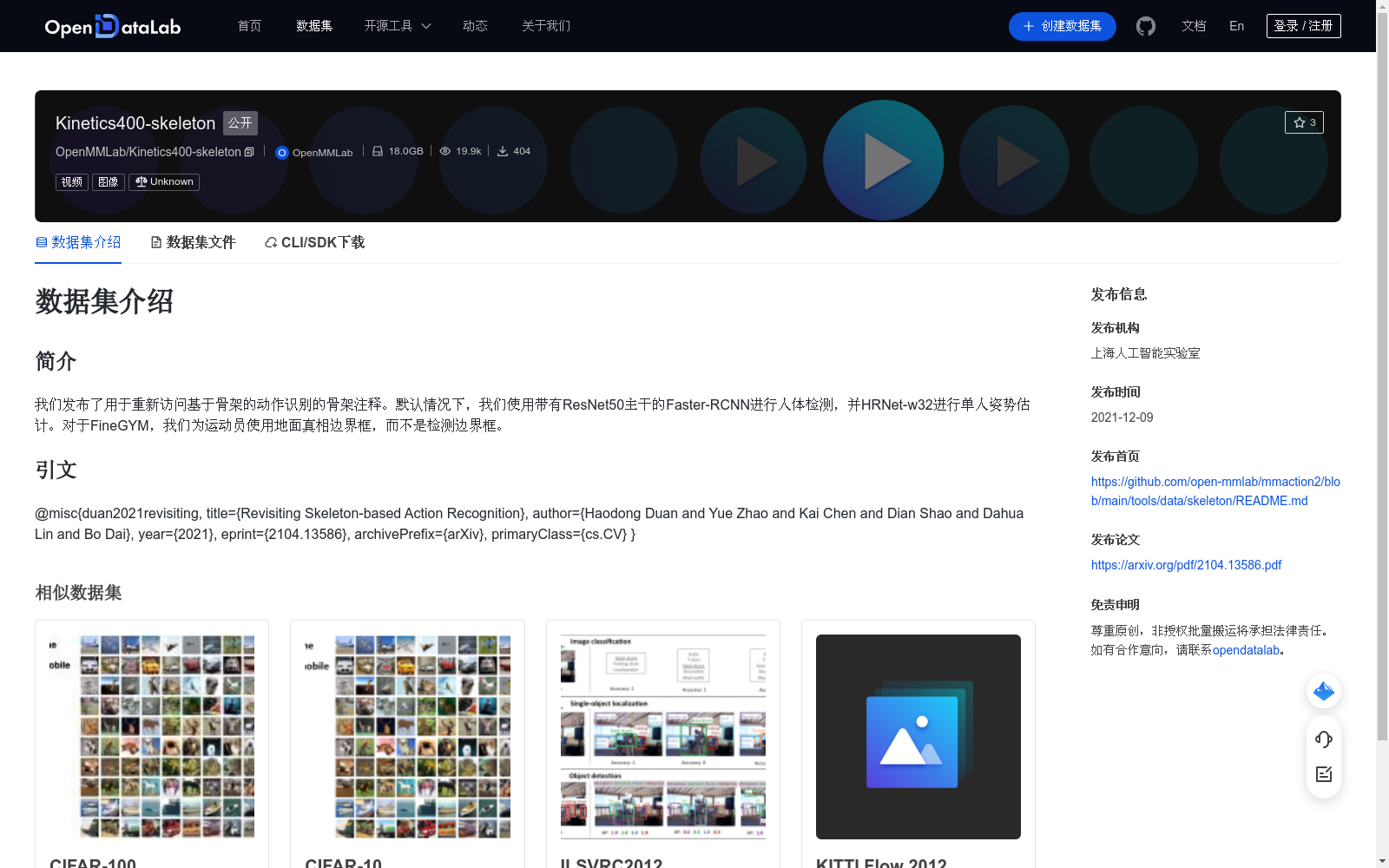The height and width of the screenshot is (868, 1389).
Task: Click the 公开 visibility badge
Action: [x=240, y=123]
